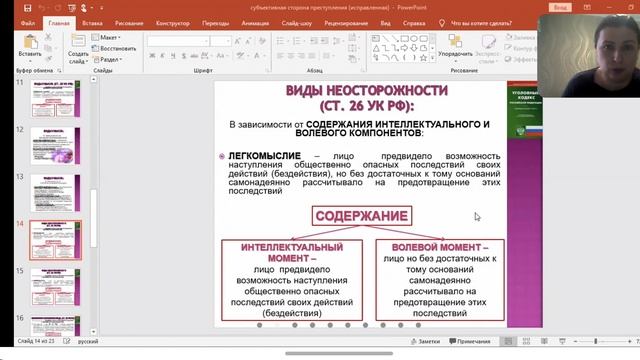Increase font size with large A
Screen dimensions: 640x360
238,41
